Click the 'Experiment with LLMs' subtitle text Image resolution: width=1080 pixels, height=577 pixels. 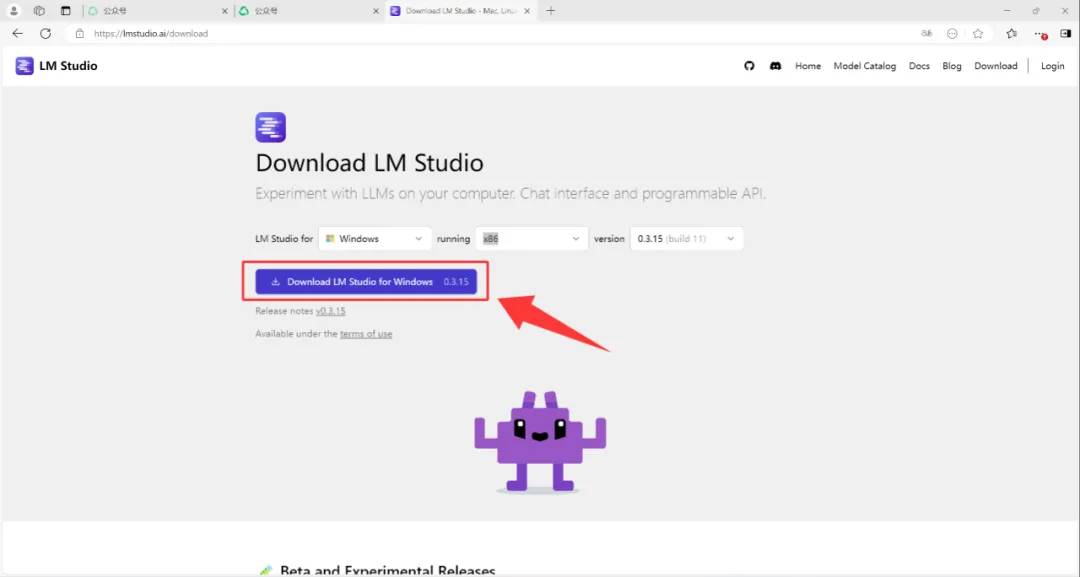[x=510, y=193]
